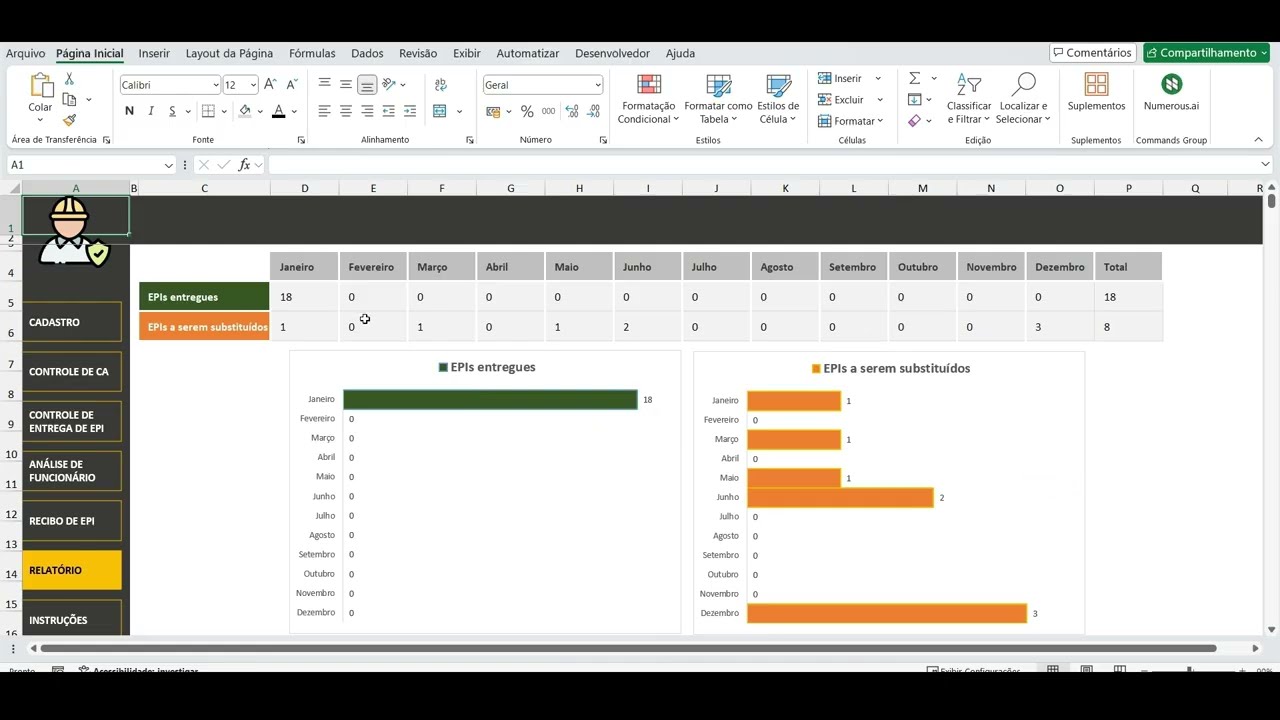Open Estilos de Célula gallery
1280x720 pixels.
(778, 99)
